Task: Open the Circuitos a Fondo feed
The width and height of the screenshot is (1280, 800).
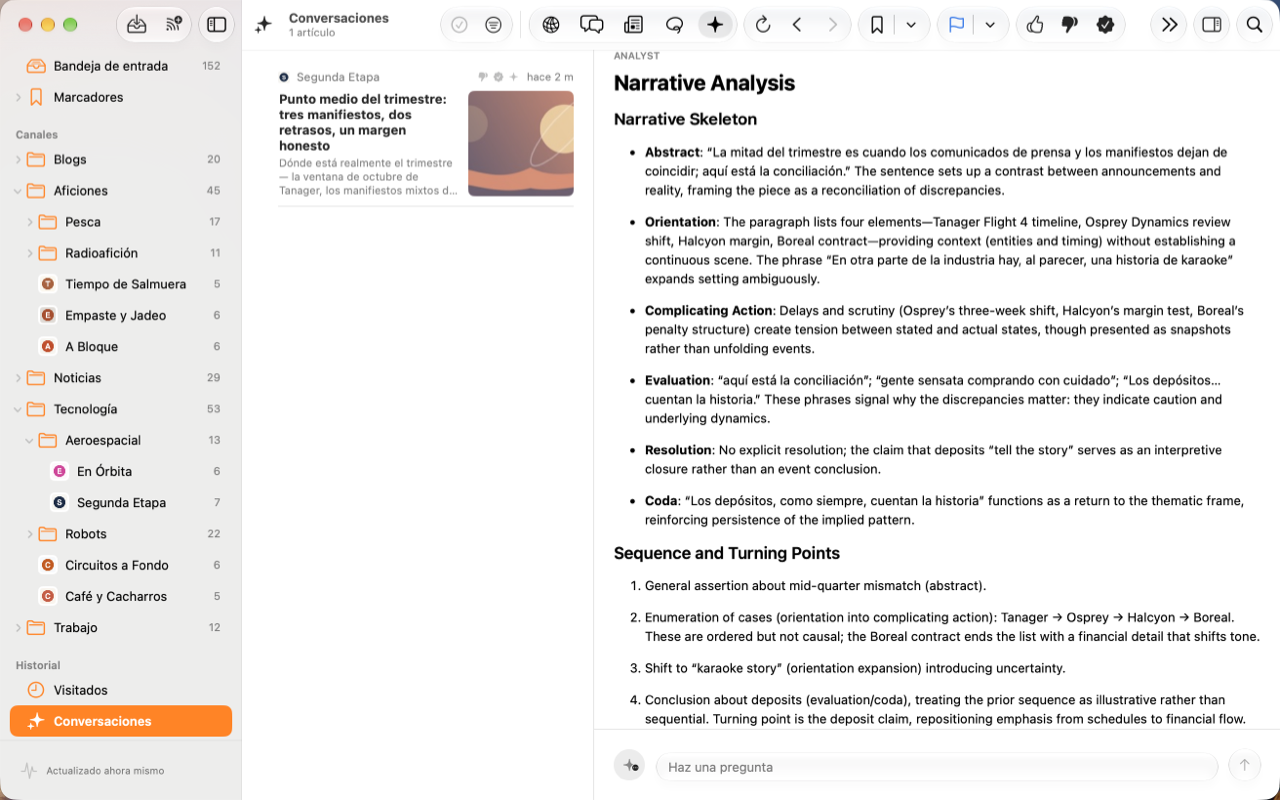Action: point(121,565)
